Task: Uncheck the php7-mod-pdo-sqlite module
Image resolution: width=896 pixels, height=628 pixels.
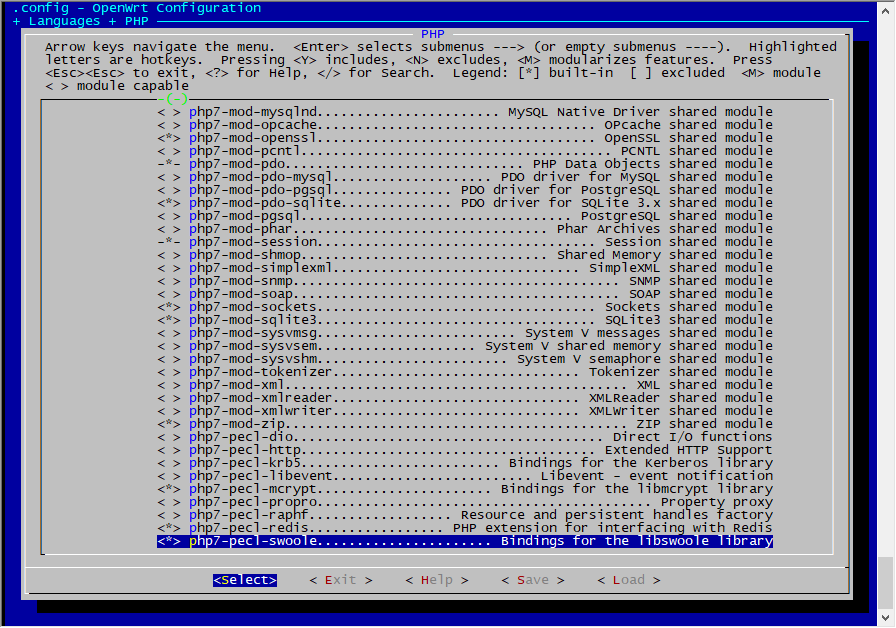Action: [x=169, y=203]
